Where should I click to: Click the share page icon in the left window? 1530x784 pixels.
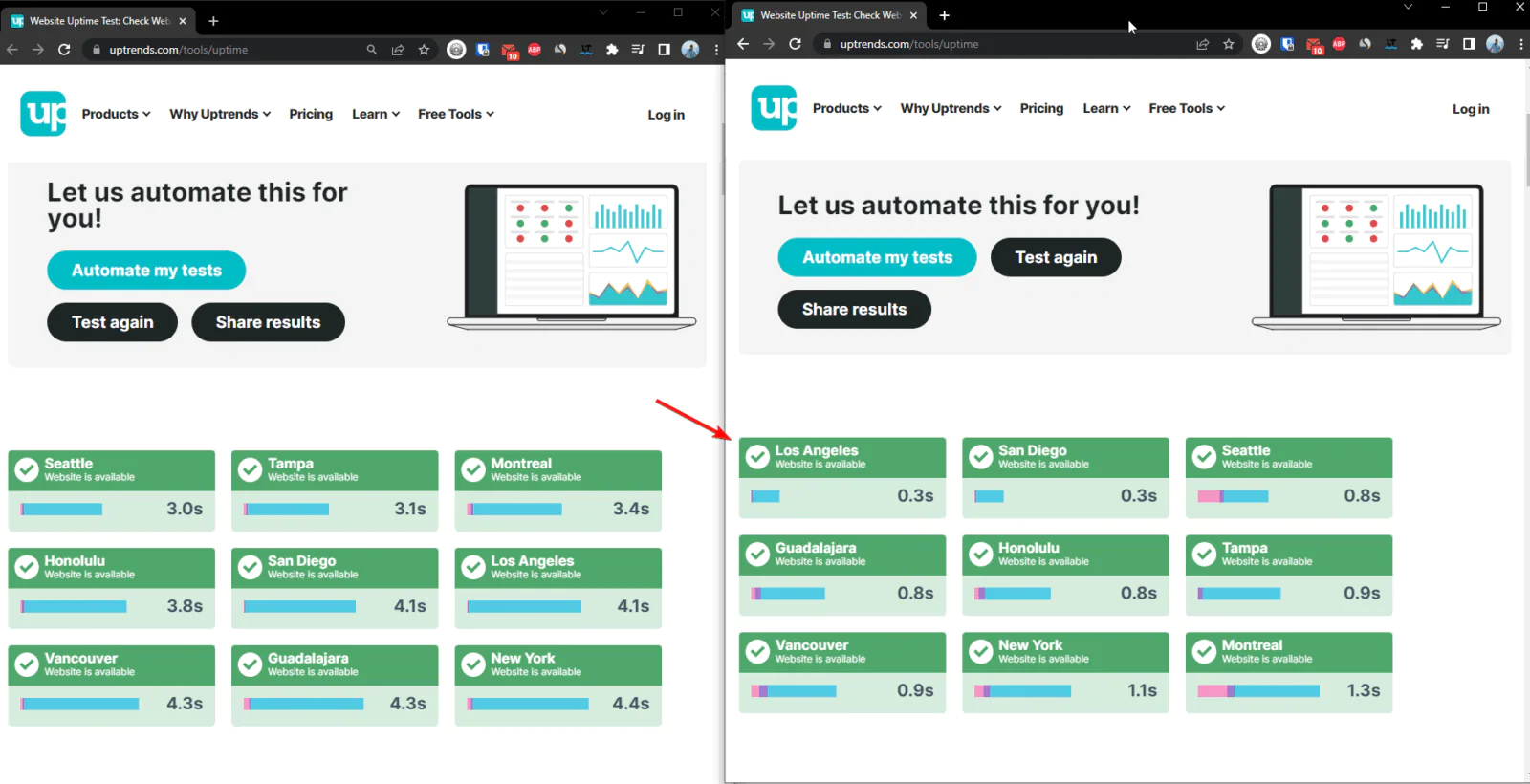tap(398, 50)
